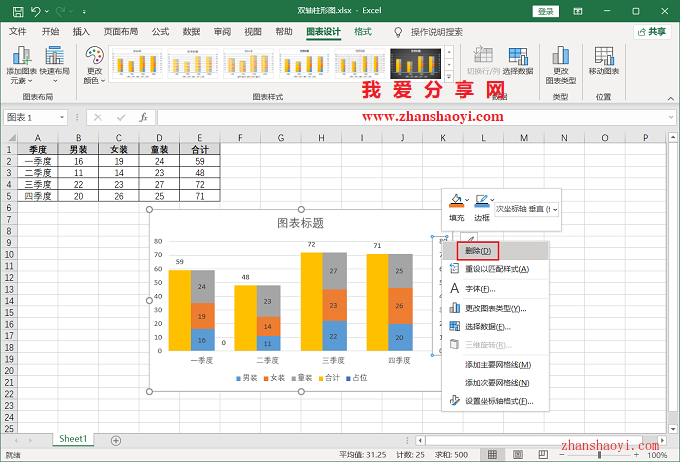Click the Change Chart Type ribbon icon
The image size is (680, 462).
point(561,65)
